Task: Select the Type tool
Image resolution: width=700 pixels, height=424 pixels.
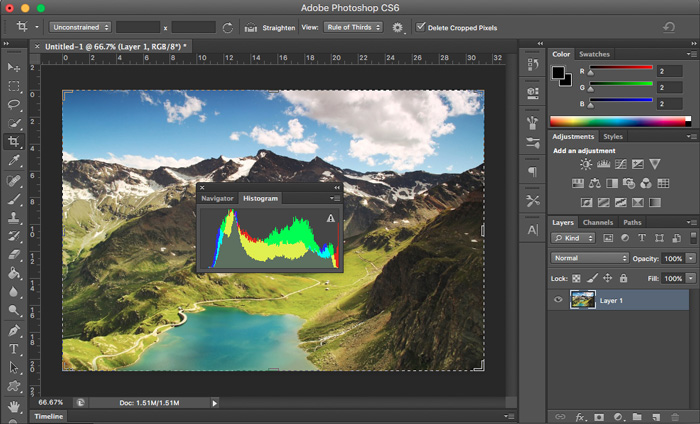Action: point(14,349)
